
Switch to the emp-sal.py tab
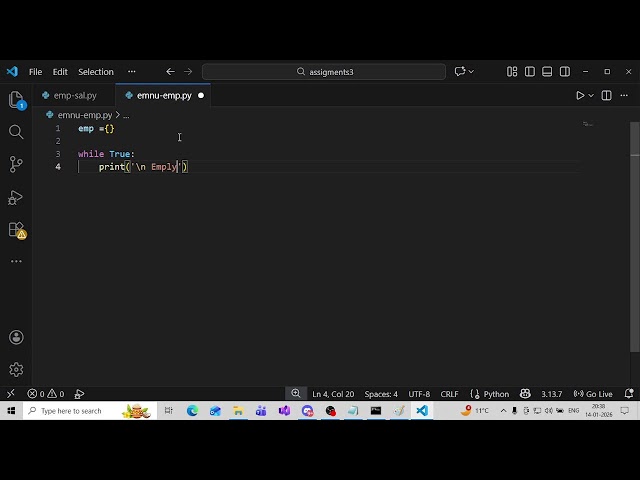(75, 96)
